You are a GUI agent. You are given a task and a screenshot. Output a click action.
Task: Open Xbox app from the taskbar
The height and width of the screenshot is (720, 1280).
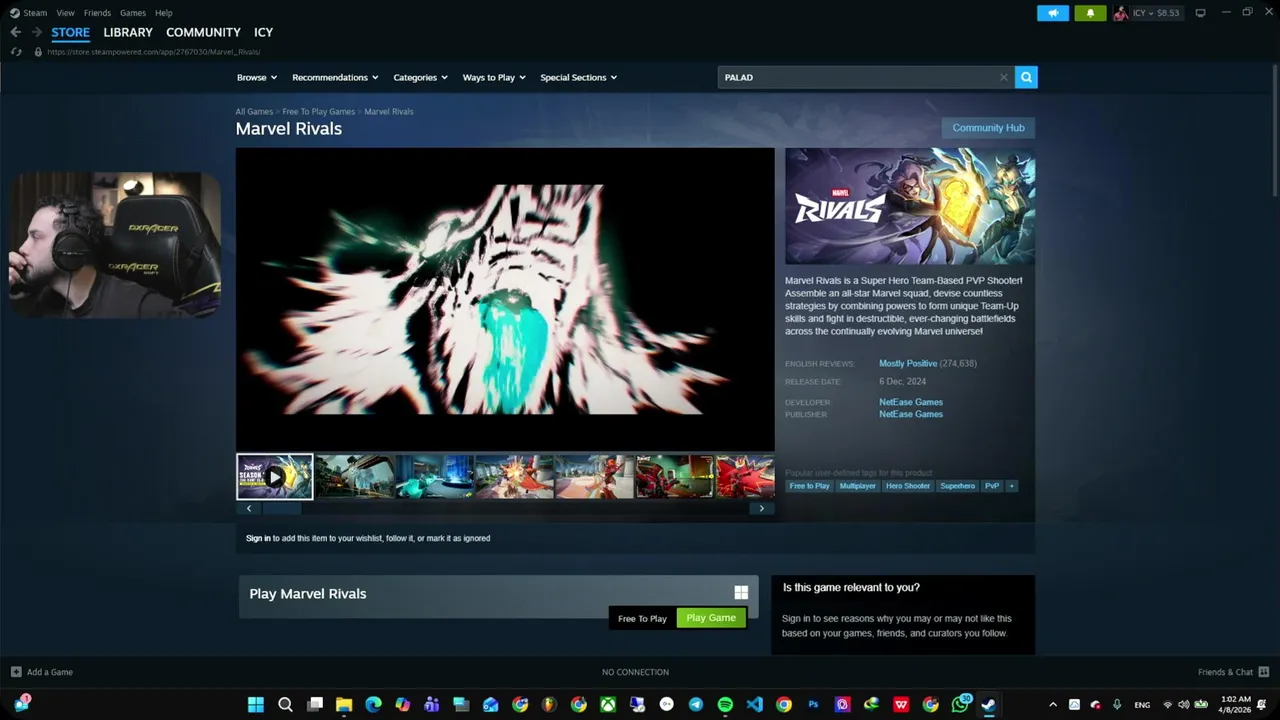coord(608,704)
